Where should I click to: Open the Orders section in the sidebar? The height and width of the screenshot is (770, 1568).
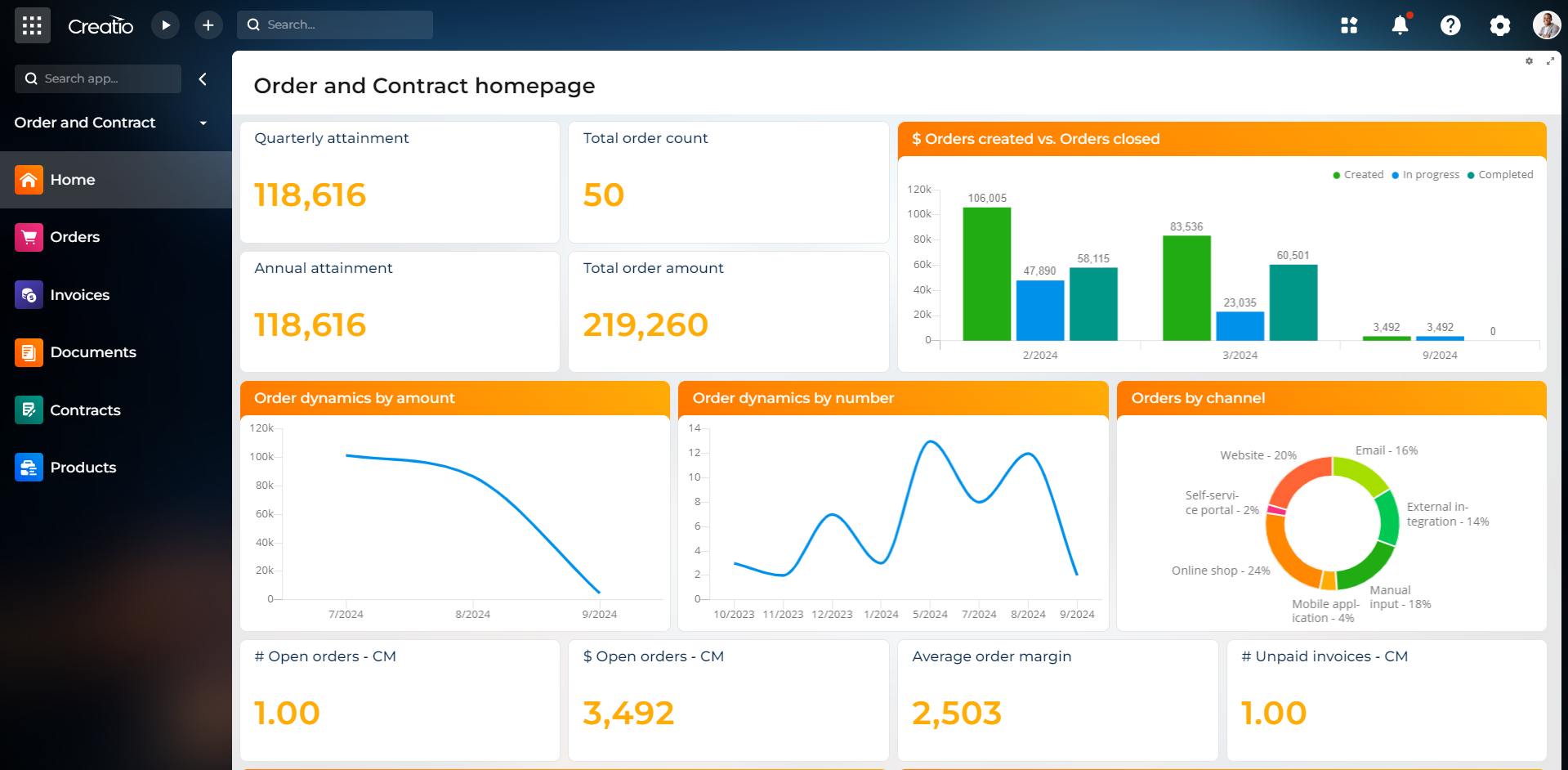tap(74, 237)
